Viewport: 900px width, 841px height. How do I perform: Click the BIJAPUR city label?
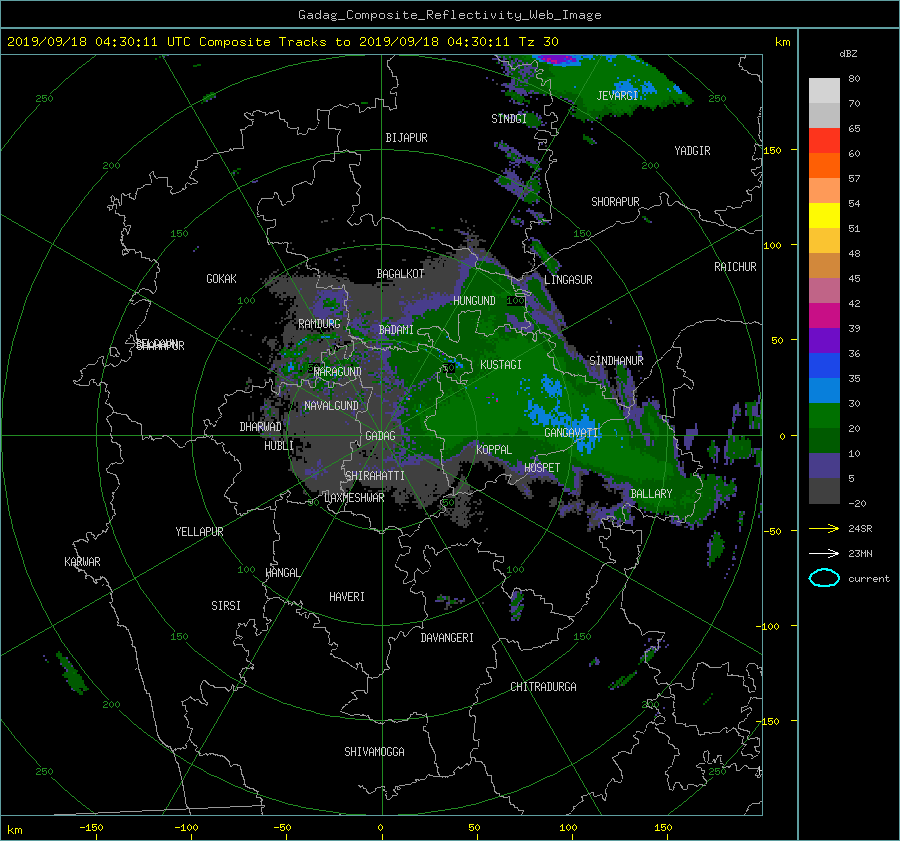coord(406,138)
